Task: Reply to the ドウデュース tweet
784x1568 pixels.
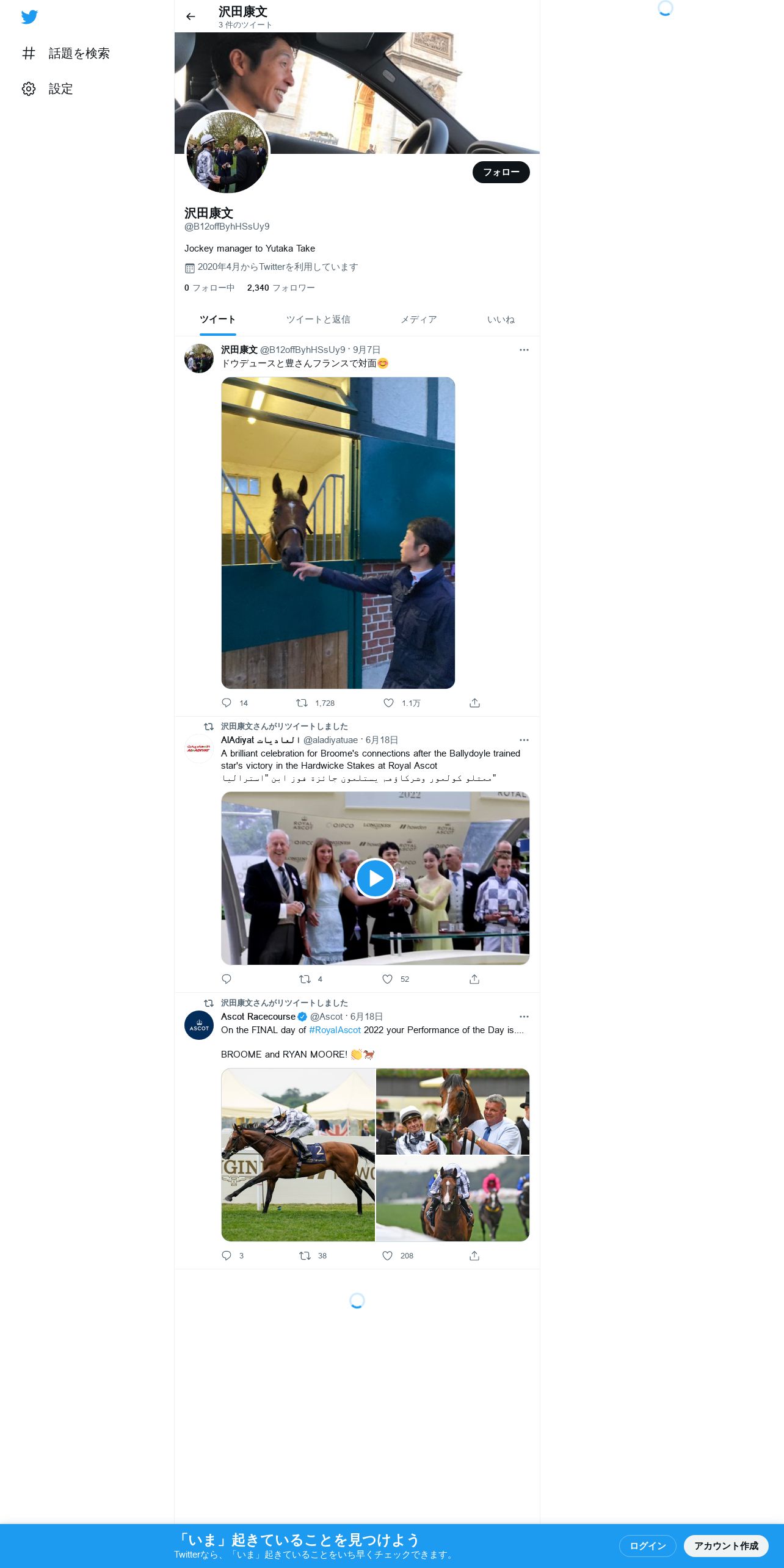Action: [227, 703]
